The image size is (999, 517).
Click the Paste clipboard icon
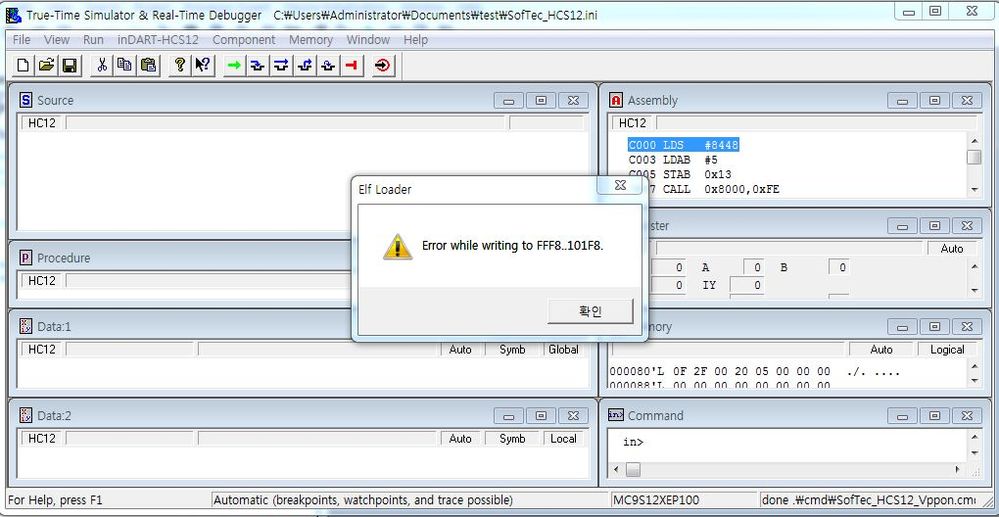coord(148,65)
